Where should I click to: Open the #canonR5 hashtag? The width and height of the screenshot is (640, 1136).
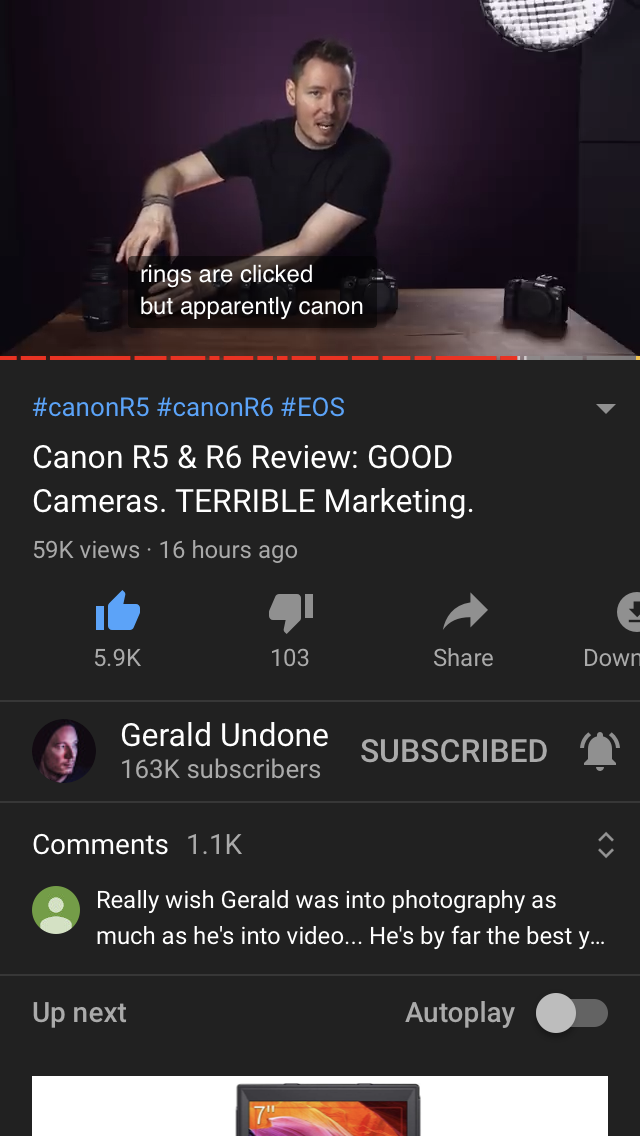point(91,407)
